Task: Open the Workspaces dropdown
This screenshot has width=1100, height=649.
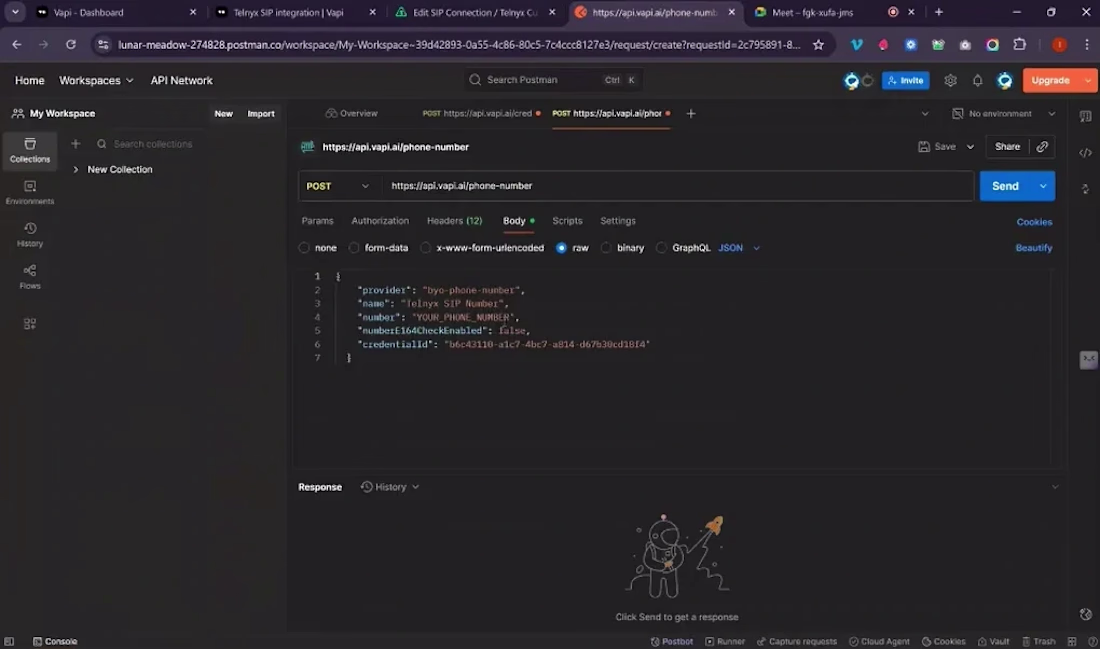Action: (x=96, y=80)
